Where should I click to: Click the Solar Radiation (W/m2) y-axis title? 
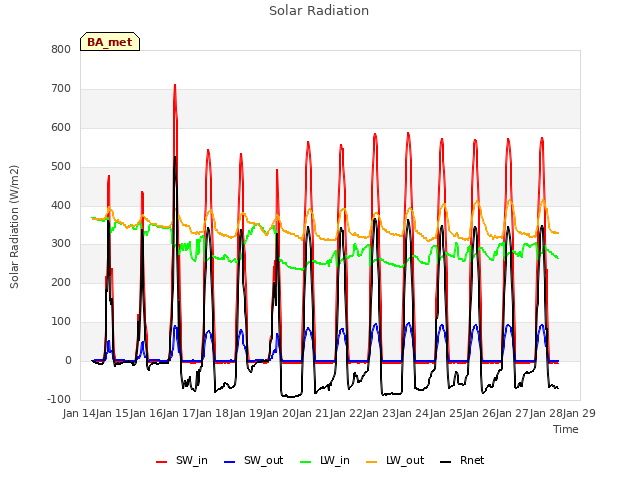[x=14, y=227]
